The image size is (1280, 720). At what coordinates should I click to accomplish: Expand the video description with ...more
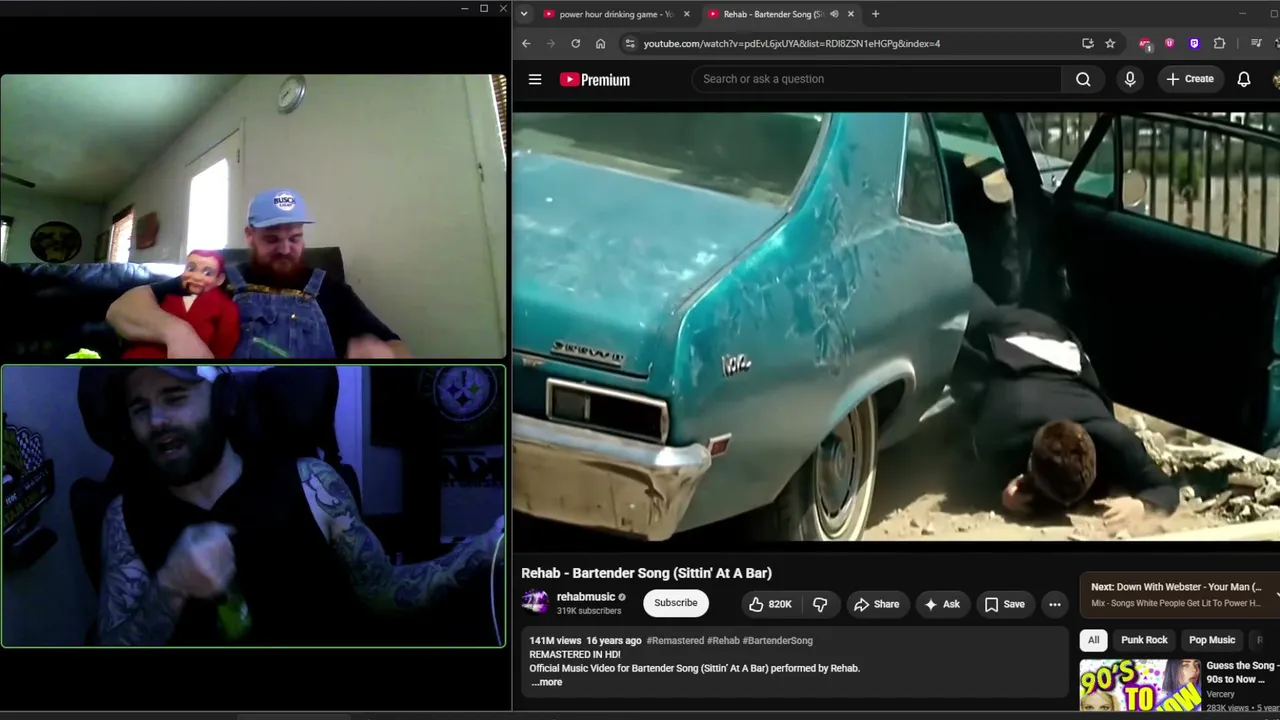(546, 682)
